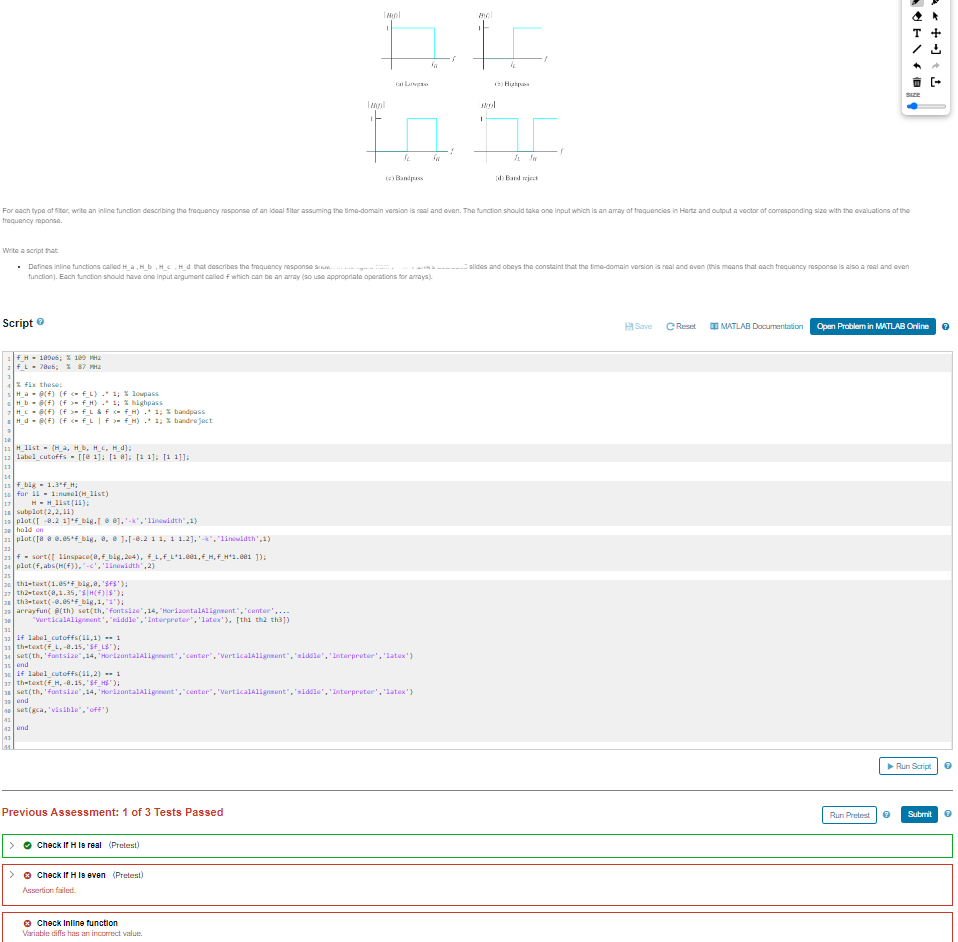Click the Run Pretest button
Screen dimensions: 958x942
pos(848,815)
